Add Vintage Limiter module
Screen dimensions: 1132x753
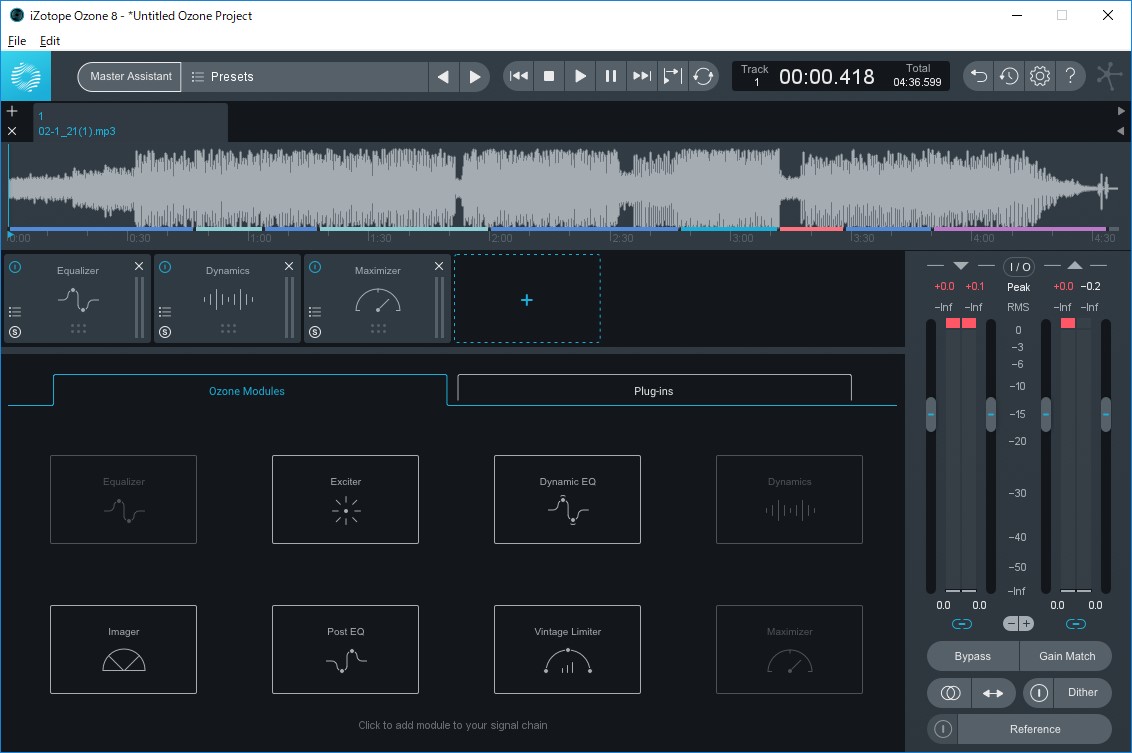pos(567,650)
